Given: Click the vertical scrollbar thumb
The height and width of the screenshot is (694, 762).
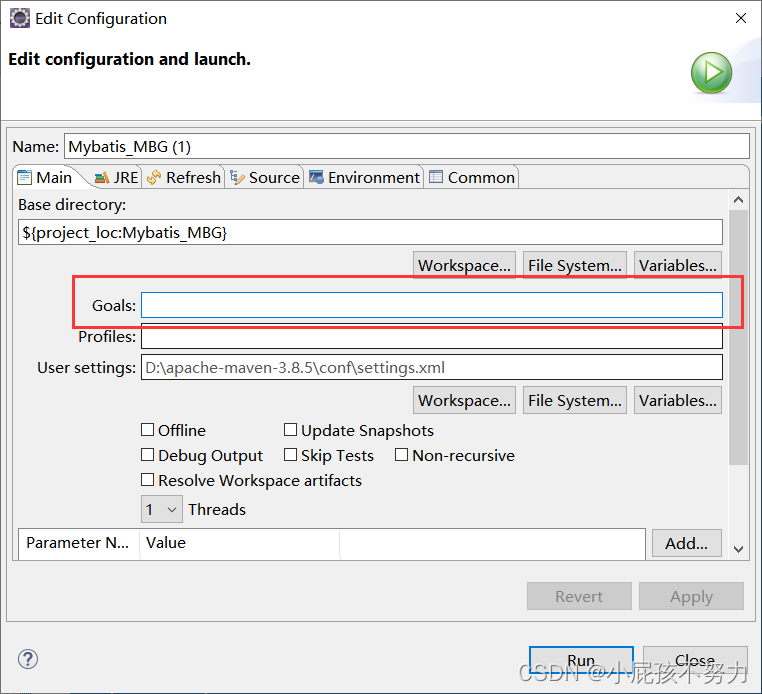Looking at the screenshot, I should click(x=738, y=337).
